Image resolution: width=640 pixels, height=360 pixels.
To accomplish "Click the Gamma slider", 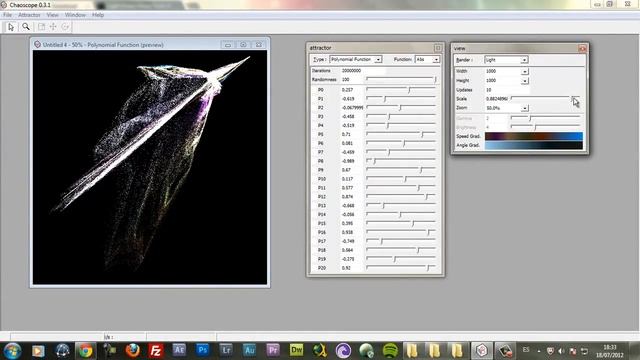I will (x=545, y=118).
